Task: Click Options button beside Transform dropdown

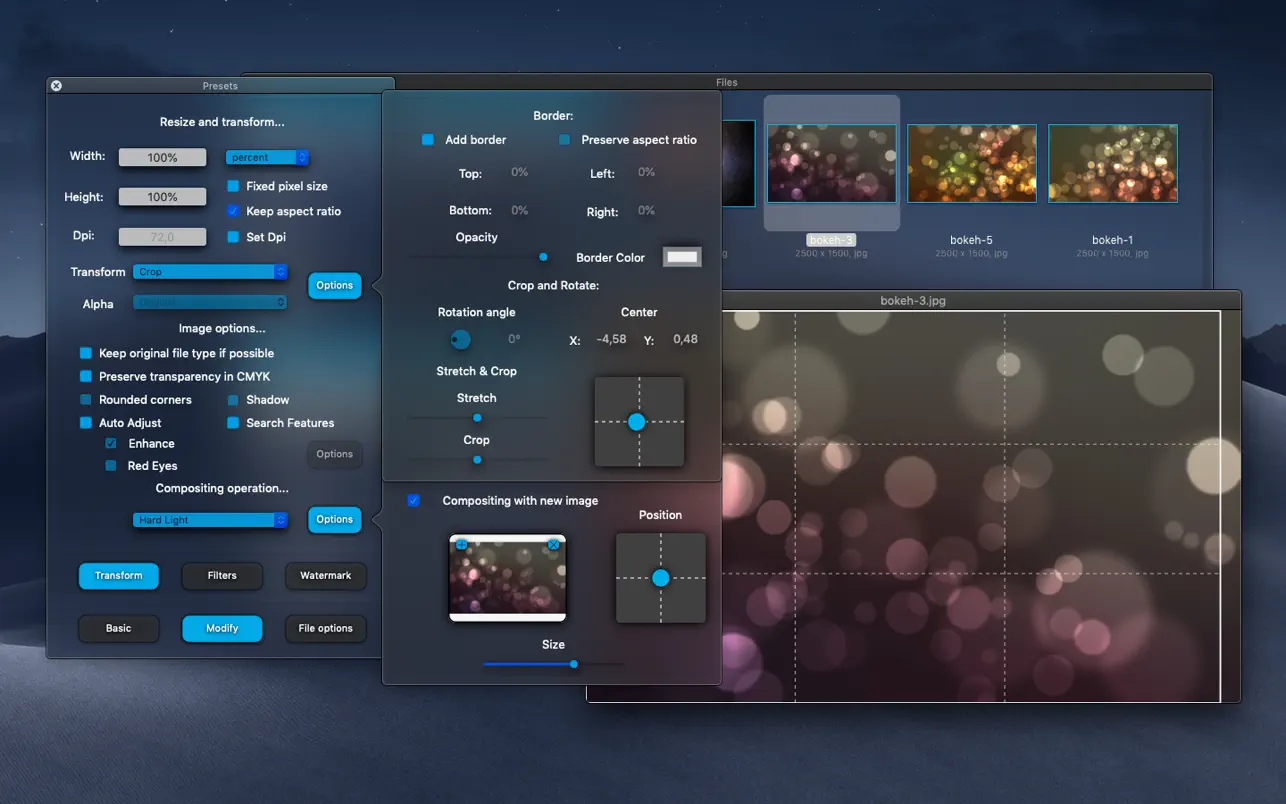Action: tap(334, 286)
